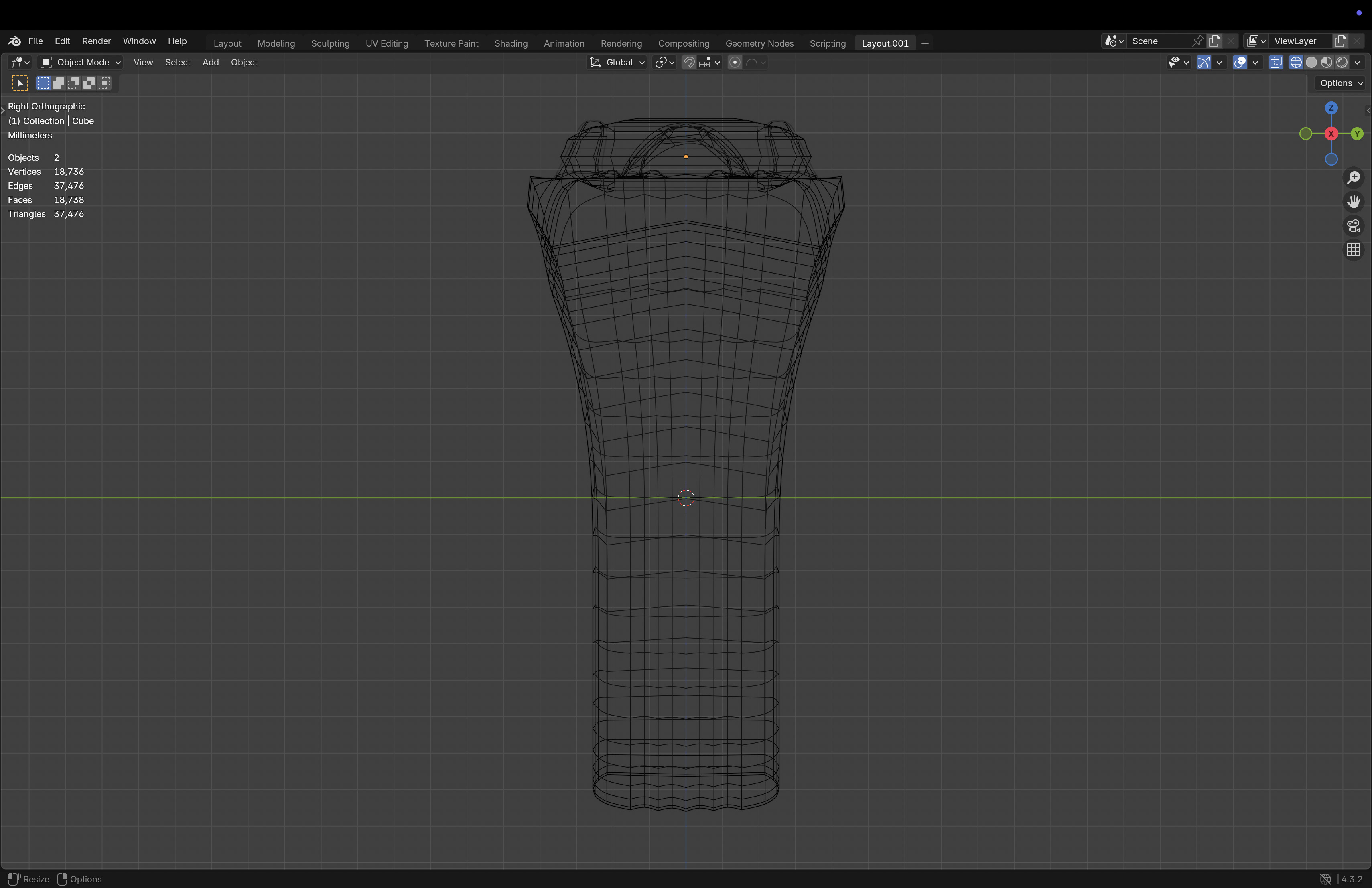Browse view layers with icon dropdown
Screen dimensions: 1372x888
pyautogui.click(x=1256, y=41)
